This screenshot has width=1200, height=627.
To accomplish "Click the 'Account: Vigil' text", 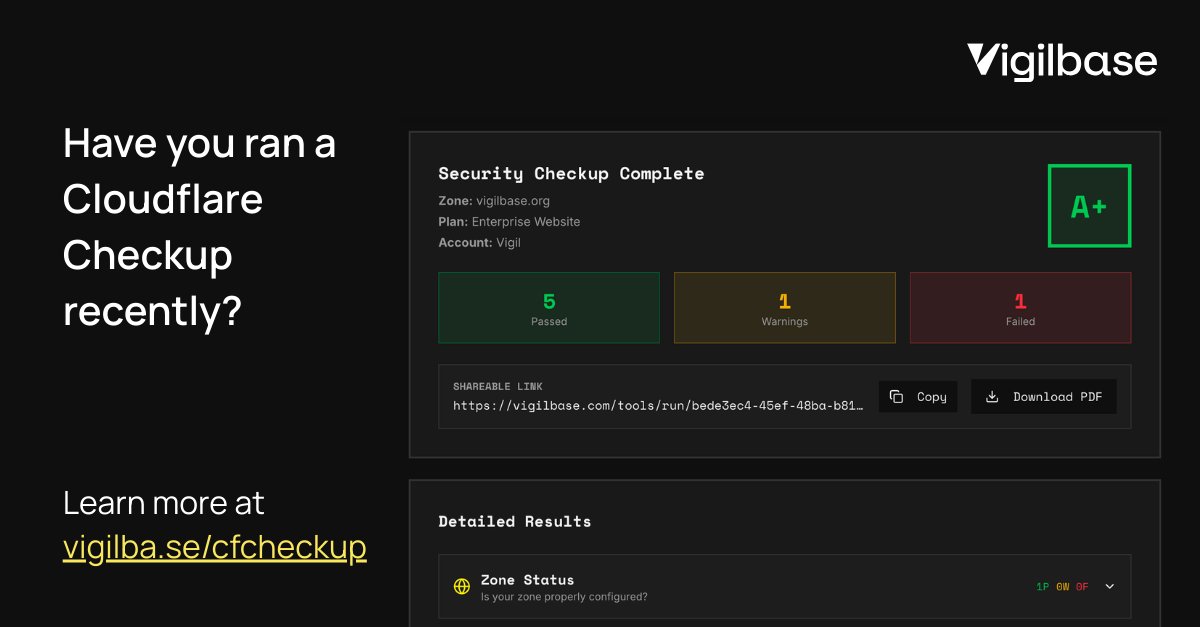I will pyautogui.click(x=480, y=243).
